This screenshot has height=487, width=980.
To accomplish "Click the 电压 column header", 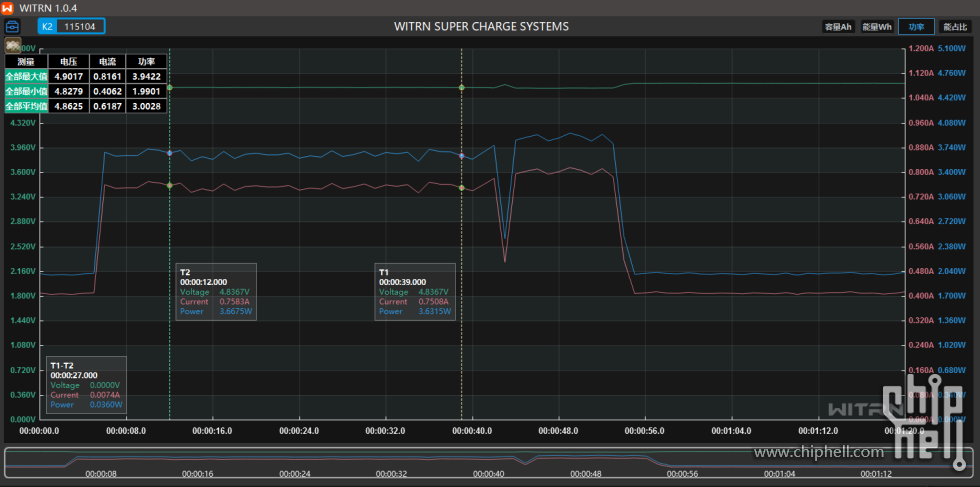I will coord(68,62).
